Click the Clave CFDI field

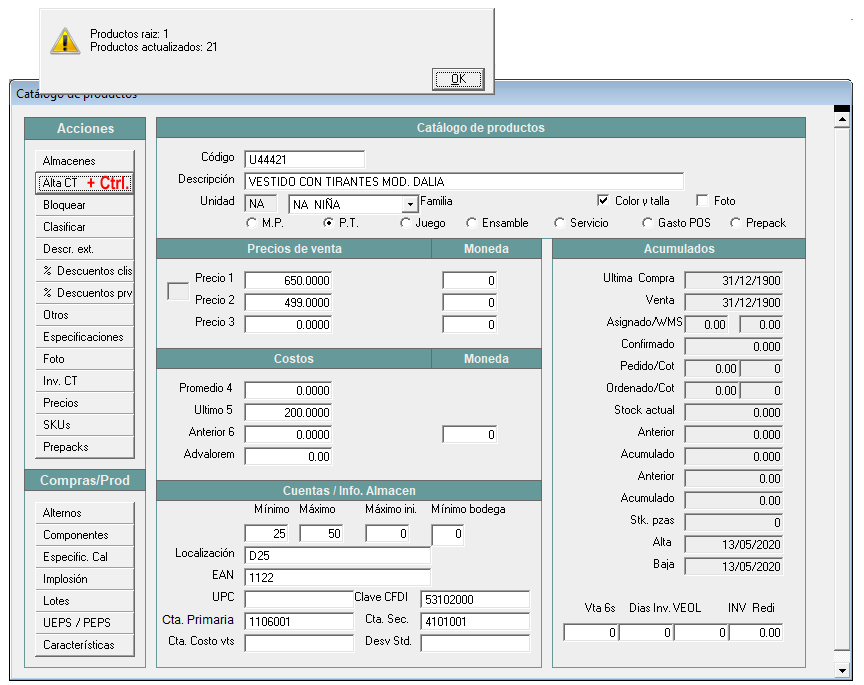point(475,600)
